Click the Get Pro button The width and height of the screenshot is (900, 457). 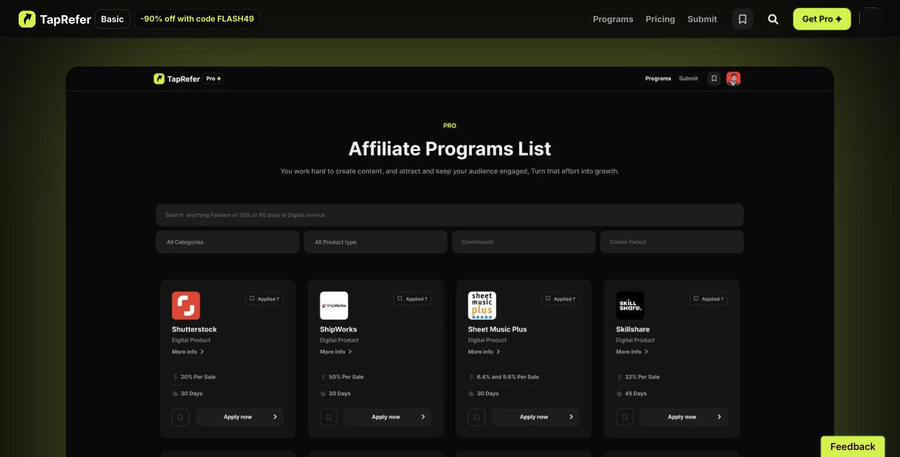[822, 19]
